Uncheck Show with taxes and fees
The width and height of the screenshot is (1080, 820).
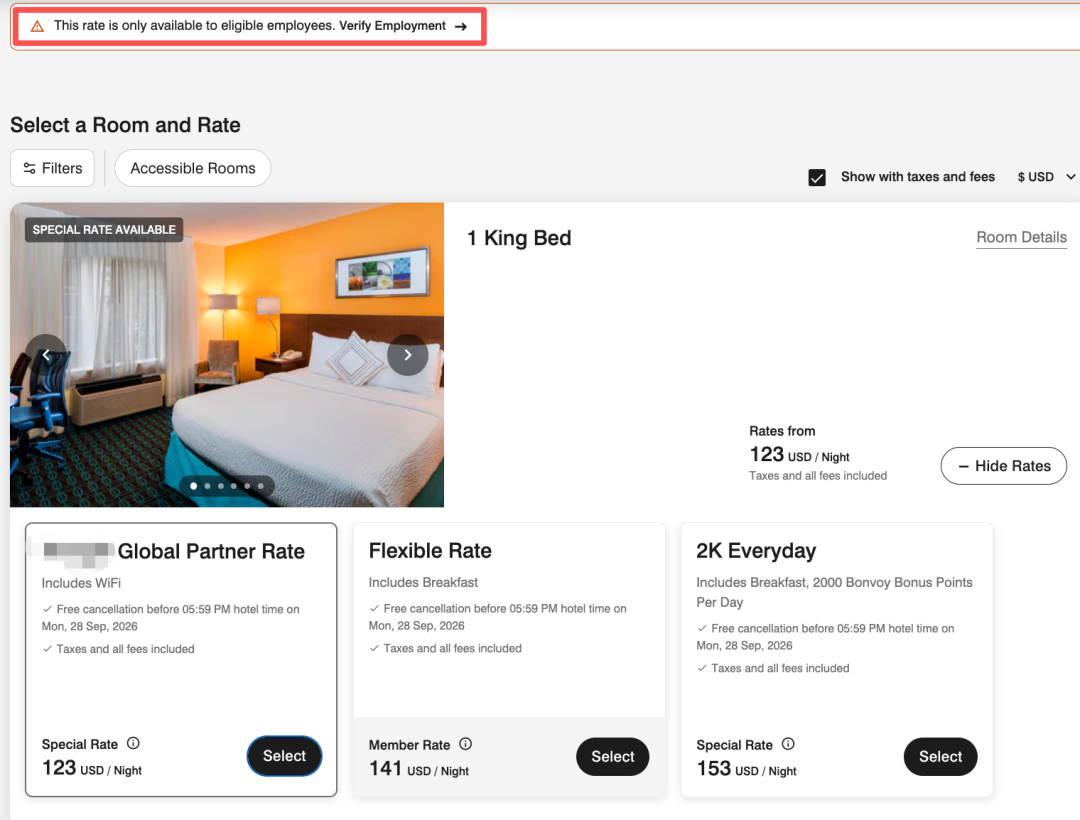[x=817, y=178]
